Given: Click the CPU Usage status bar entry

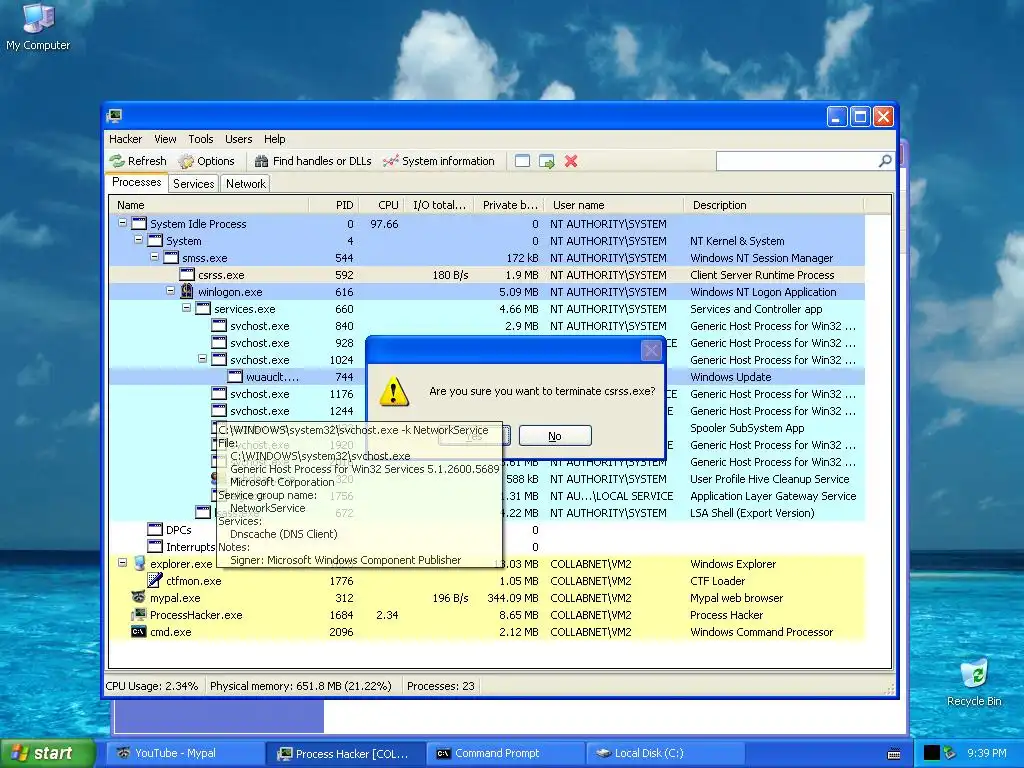Looking at the screenshot, I should point(152,686).
